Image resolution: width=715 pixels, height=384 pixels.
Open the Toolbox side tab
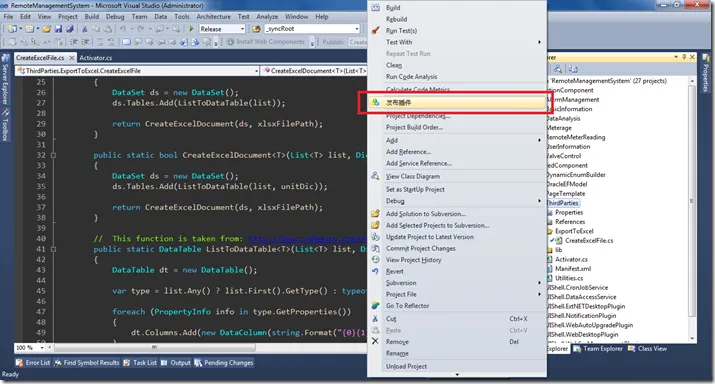[x=5, y=125]
